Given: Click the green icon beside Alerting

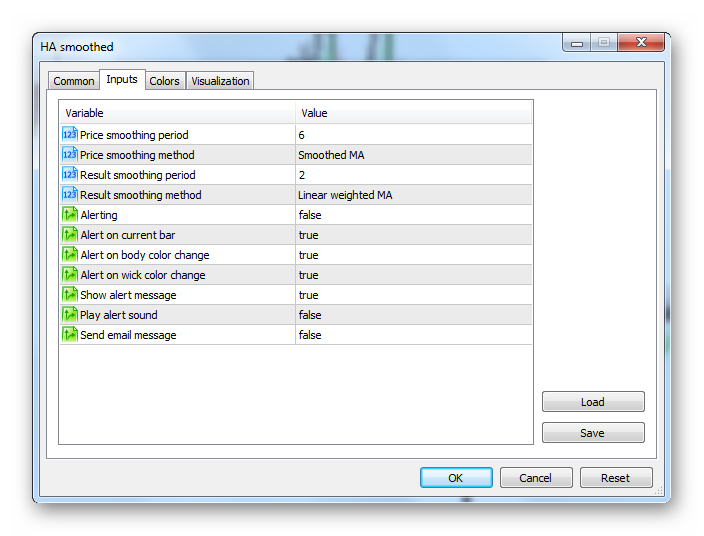Looking at the screenshot, I should [70, 215].
